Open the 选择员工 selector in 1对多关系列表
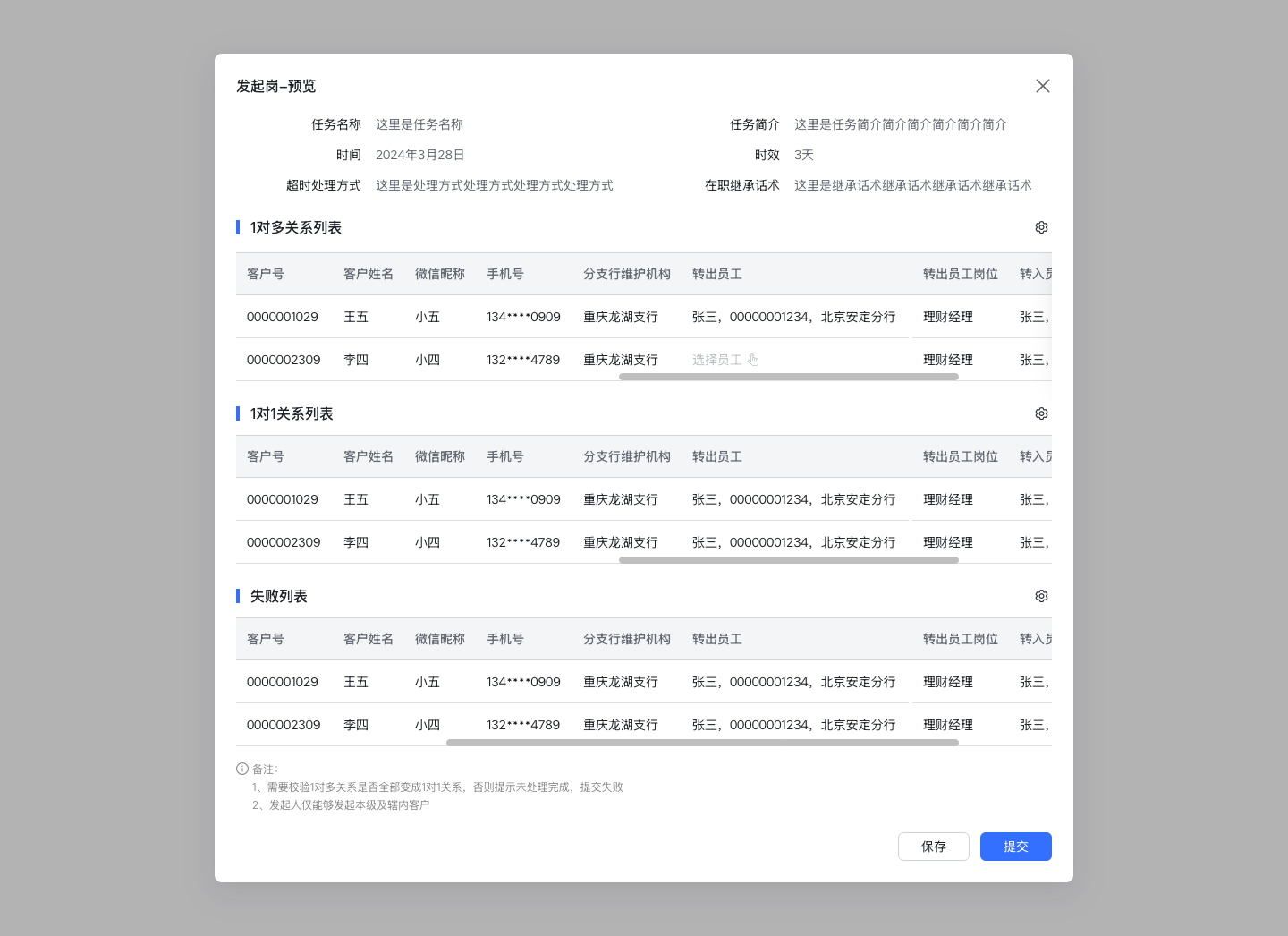Screen dimensions: 1288x936 click(725, 360)
